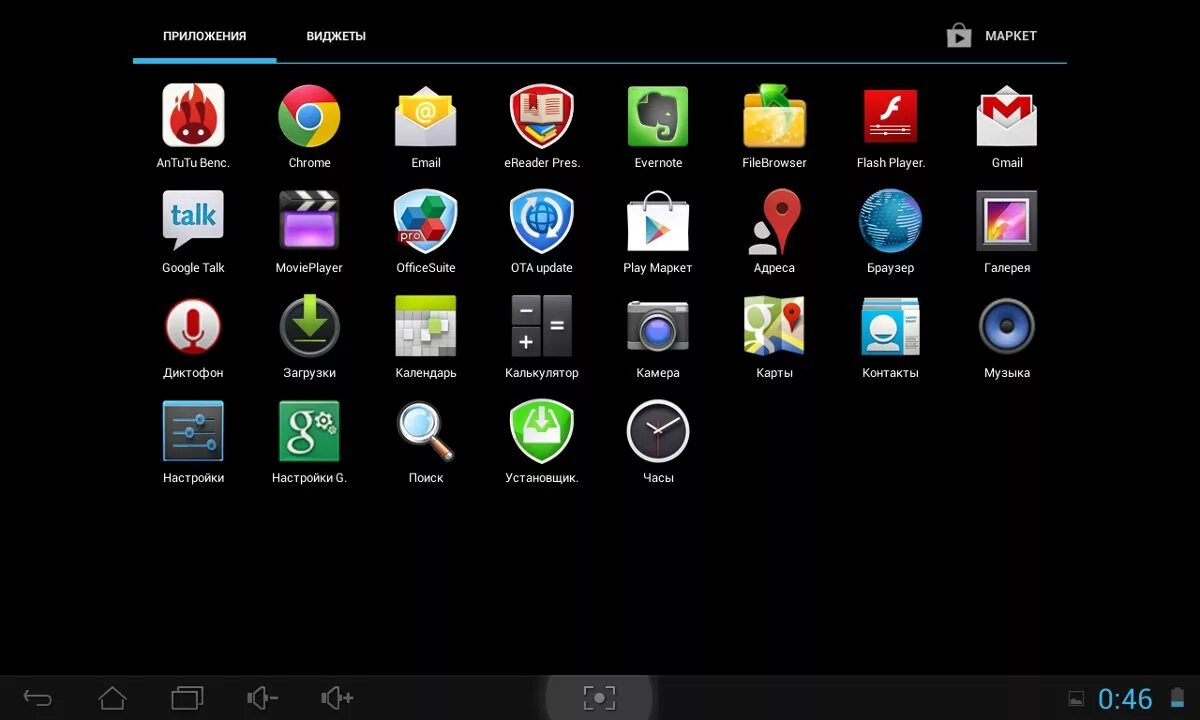Open the Настройки settings app
This screenshot has height=720, width=1200.
tap(193, 431)
